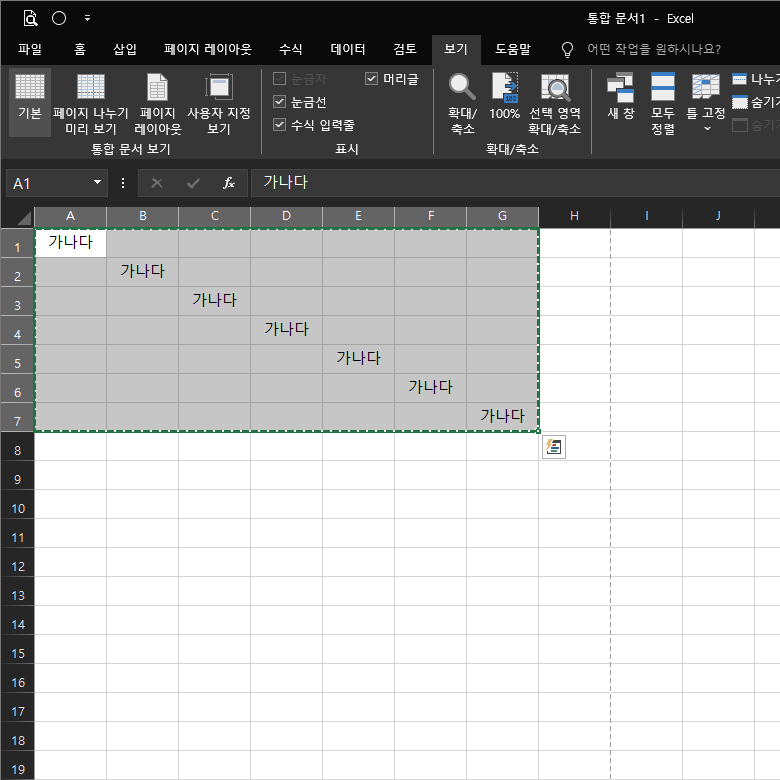Switch to 페이지 나누기 미리 보기
Screen dimensions: 780x780
91,102
